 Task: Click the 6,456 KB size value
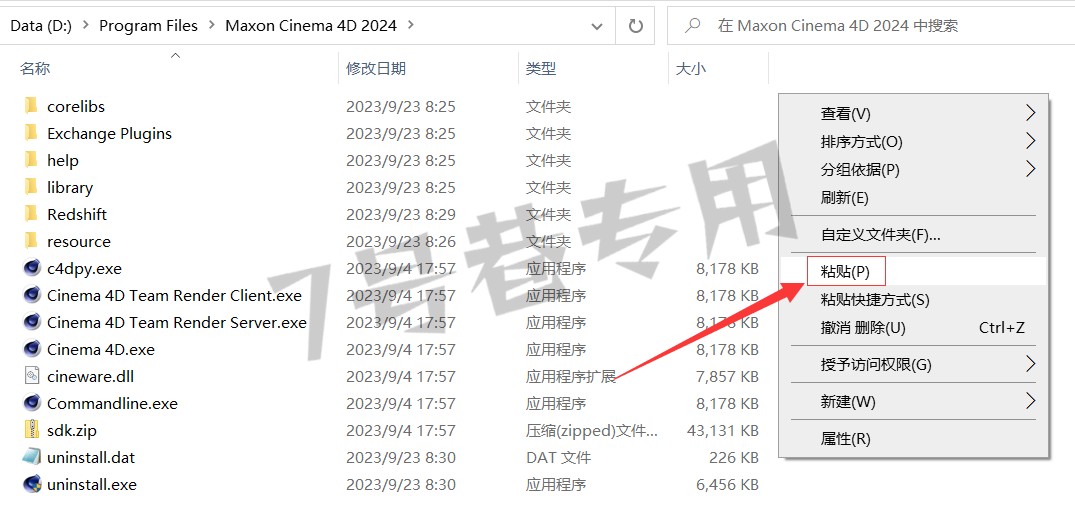pos(727,485)
